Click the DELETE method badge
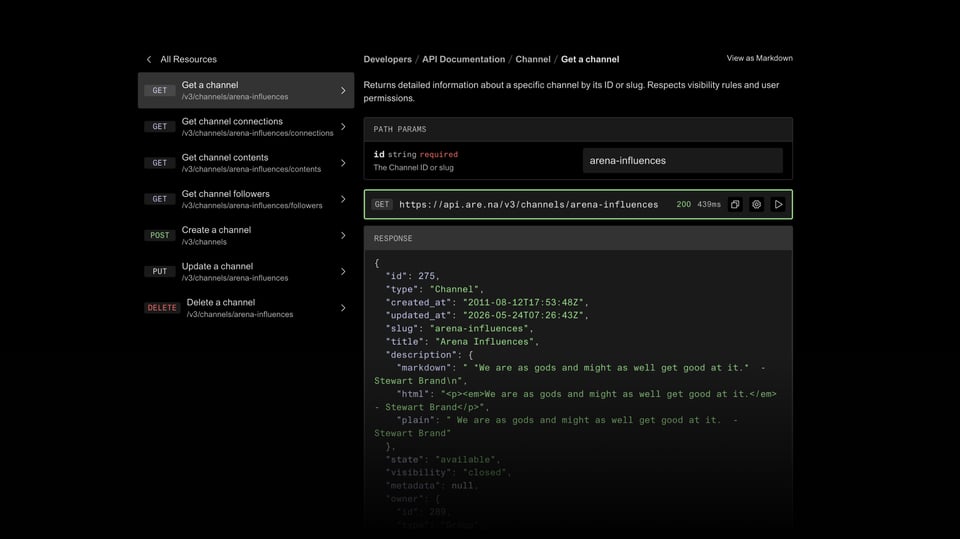960x539 pixels. (162, 308)
